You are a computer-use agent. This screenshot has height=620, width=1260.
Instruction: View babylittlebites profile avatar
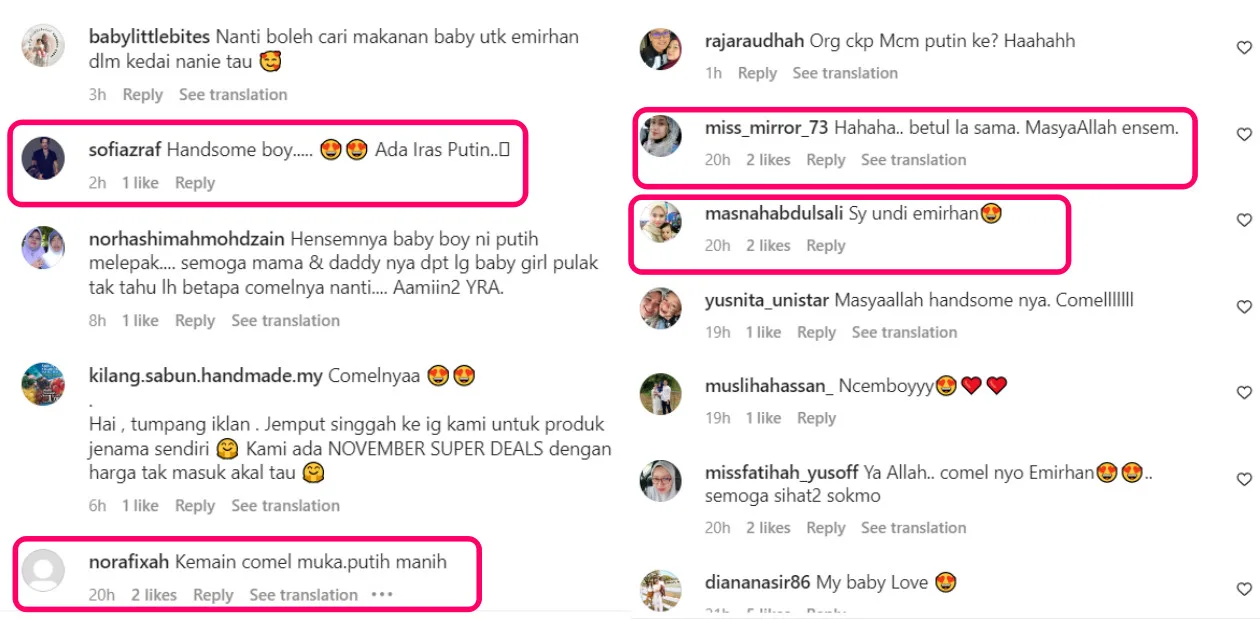(x=43, y=46)
